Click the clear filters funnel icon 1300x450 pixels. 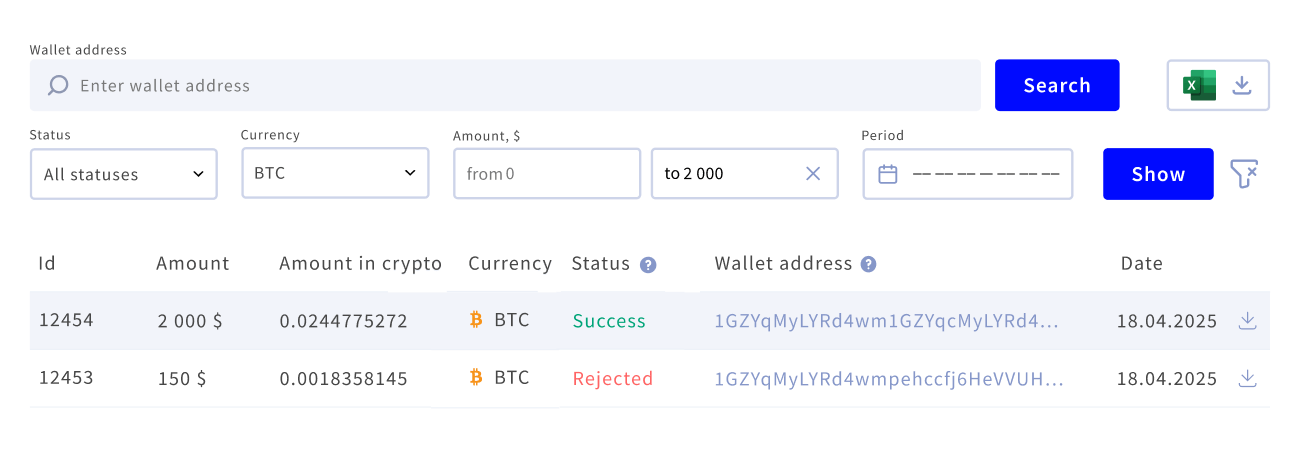pos(1243,174)
